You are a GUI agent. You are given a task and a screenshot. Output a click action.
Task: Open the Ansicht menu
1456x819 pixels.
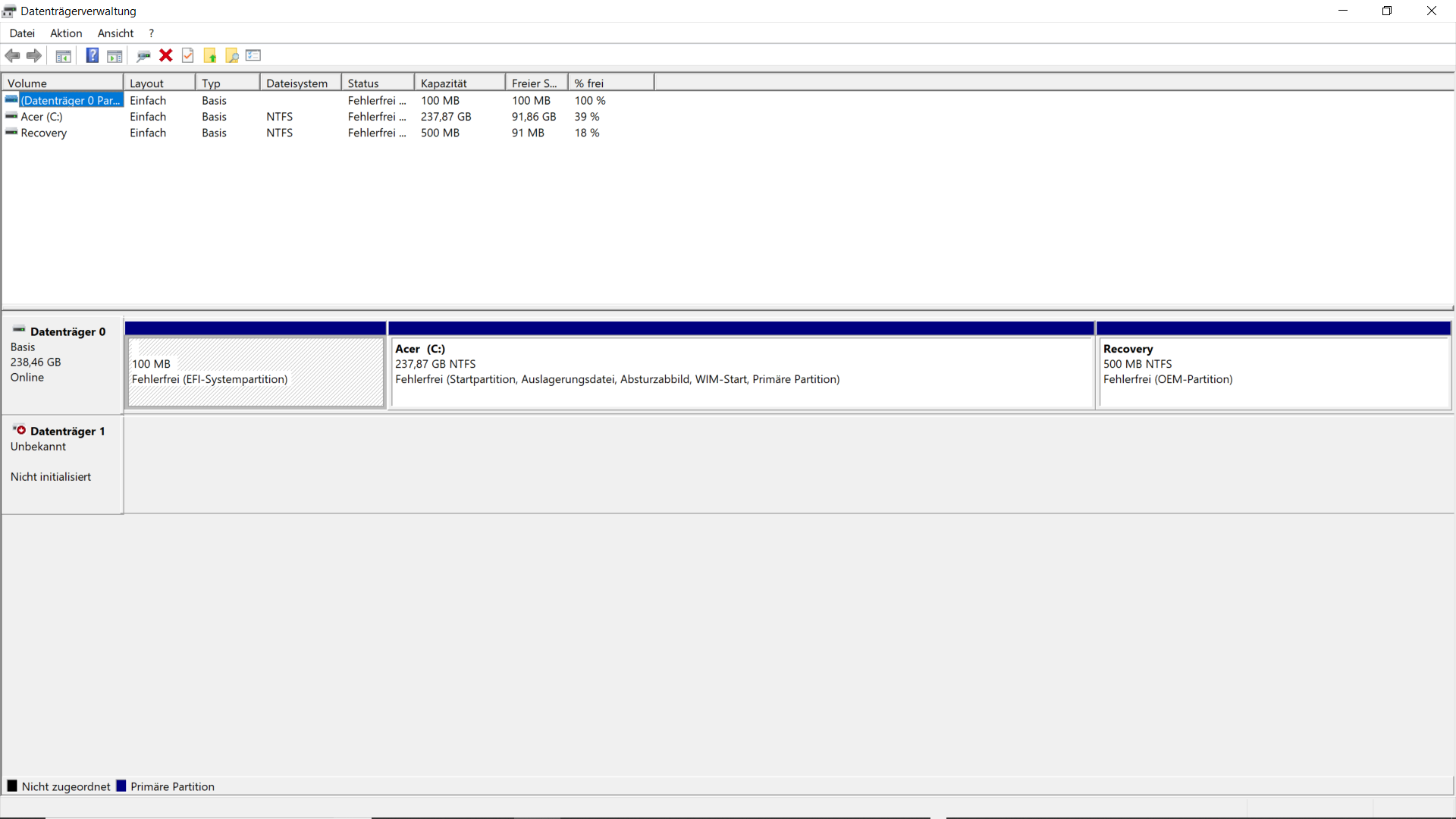115,33
